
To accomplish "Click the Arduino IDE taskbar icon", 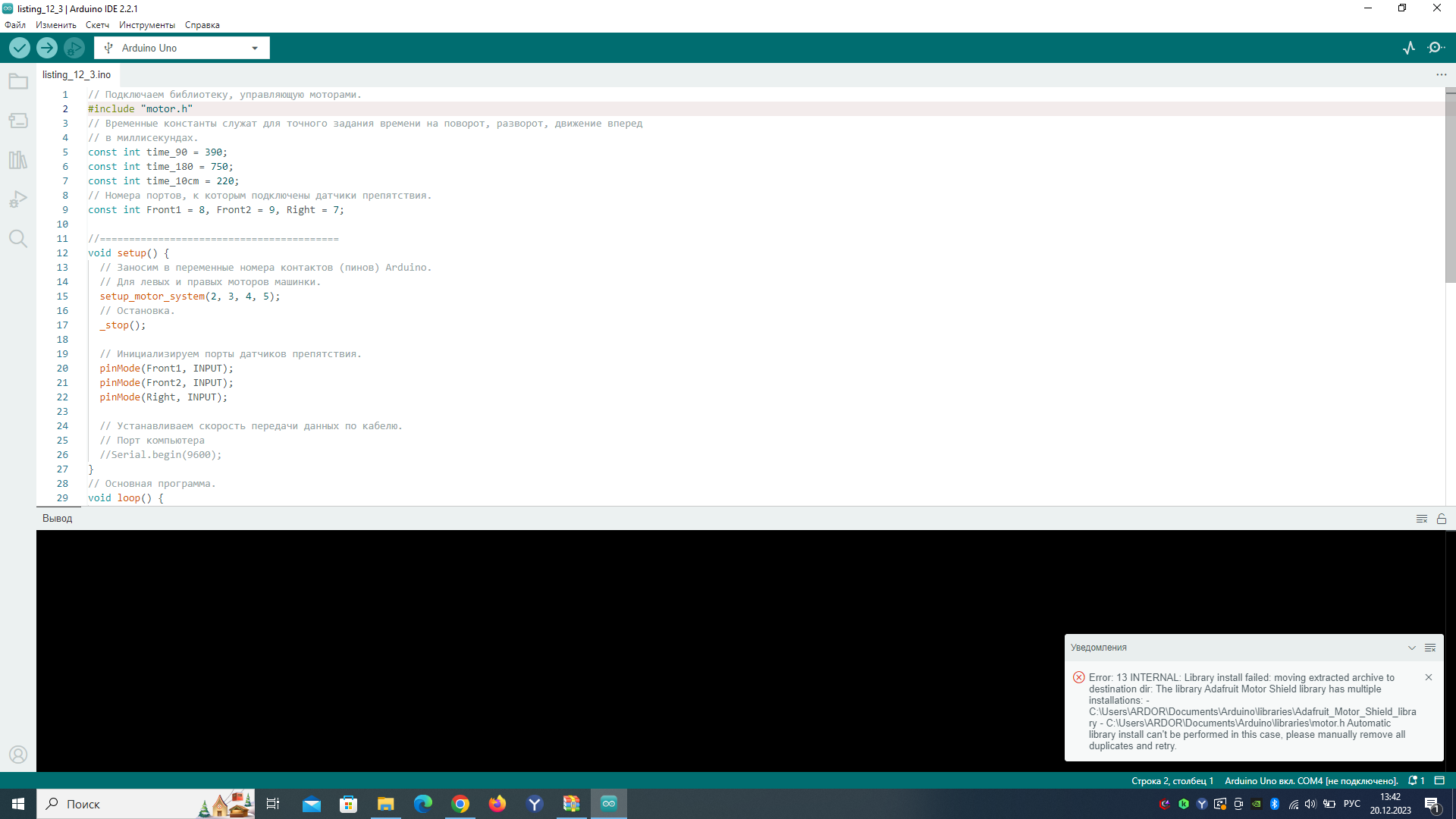I will click(x=609, y=803).
